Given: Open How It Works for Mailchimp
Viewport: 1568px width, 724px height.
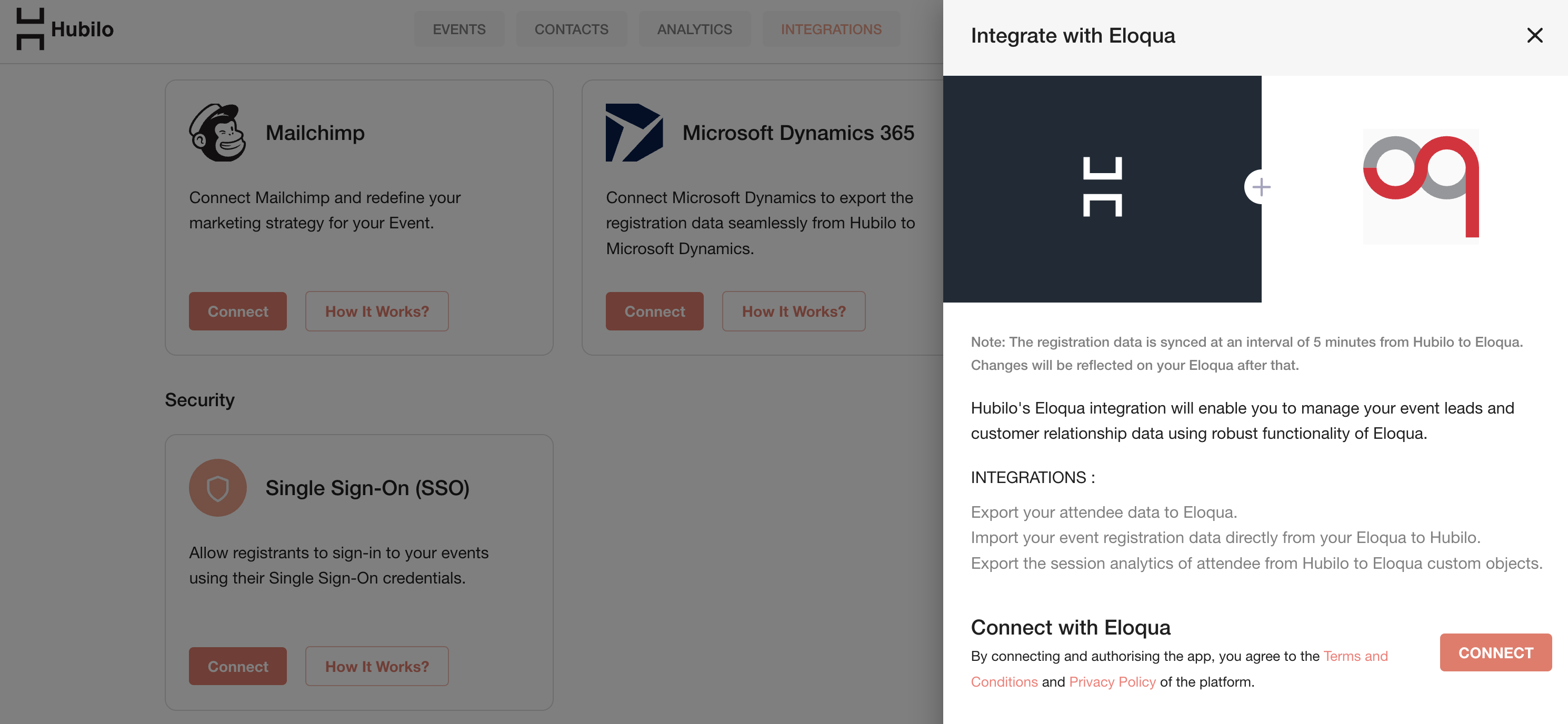Looking at the screenshot, I should point(377,311).
